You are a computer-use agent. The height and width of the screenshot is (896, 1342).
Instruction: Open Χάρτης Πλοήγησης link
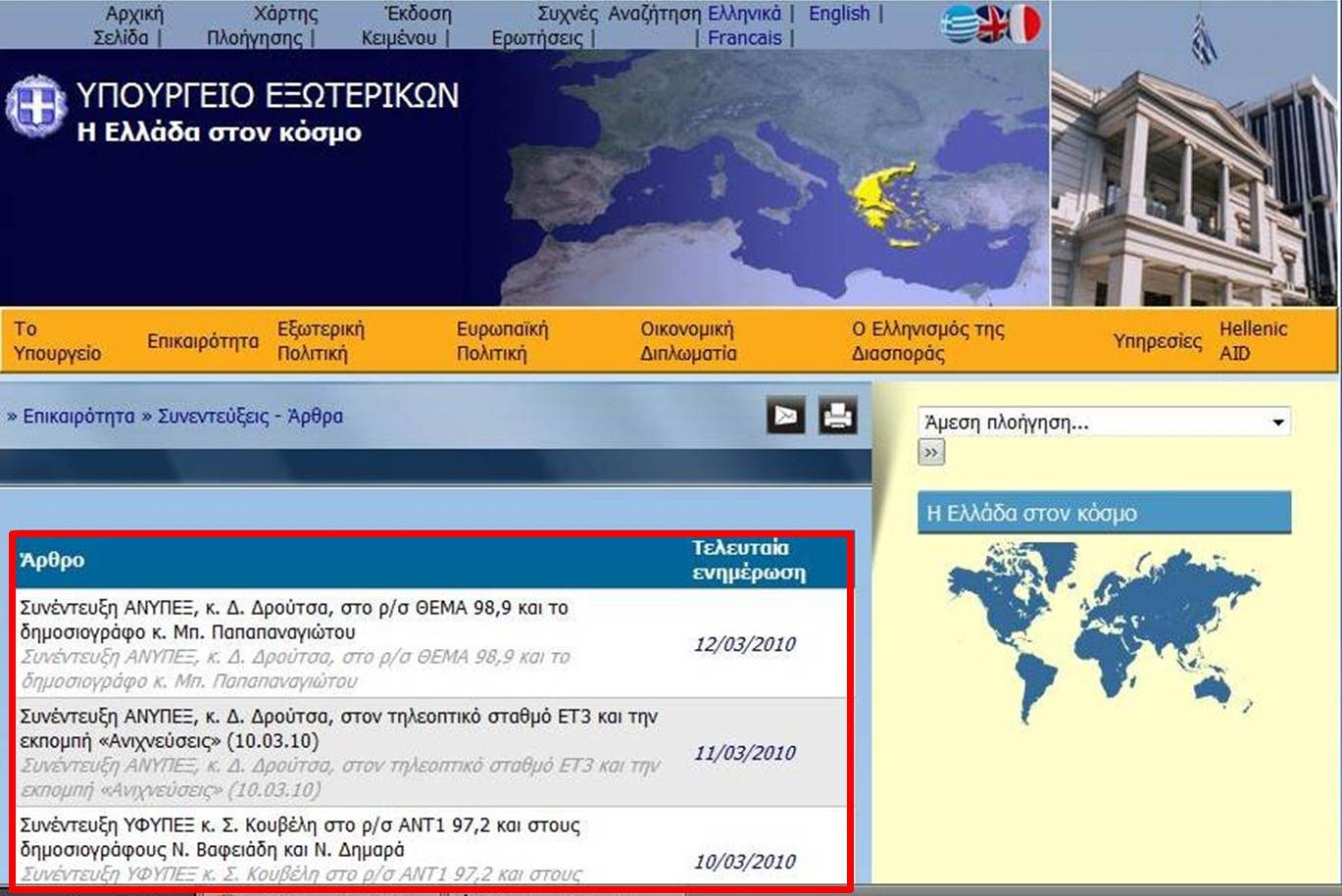click(261, 25)
